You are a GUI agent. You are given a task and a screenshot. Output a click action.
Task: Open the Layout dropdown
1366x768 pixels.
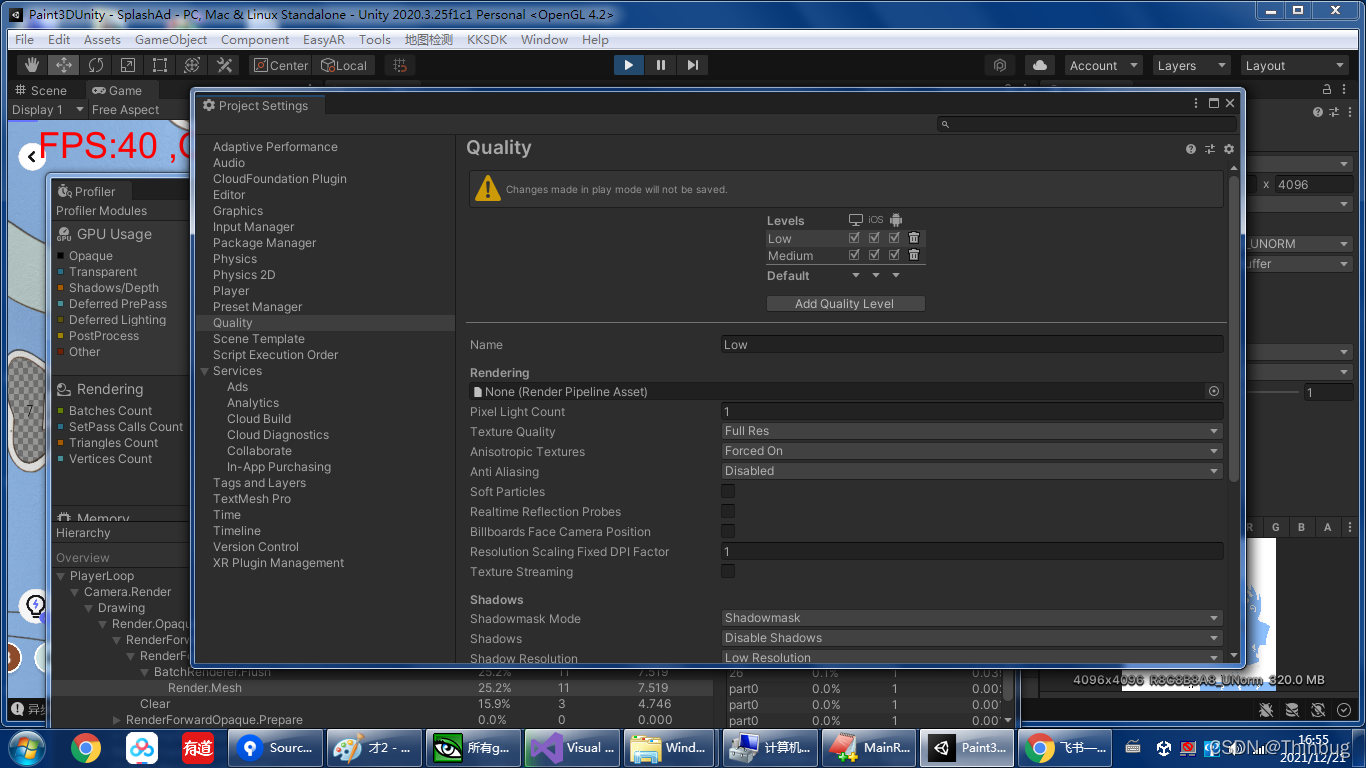click(x=1294, y=65)
